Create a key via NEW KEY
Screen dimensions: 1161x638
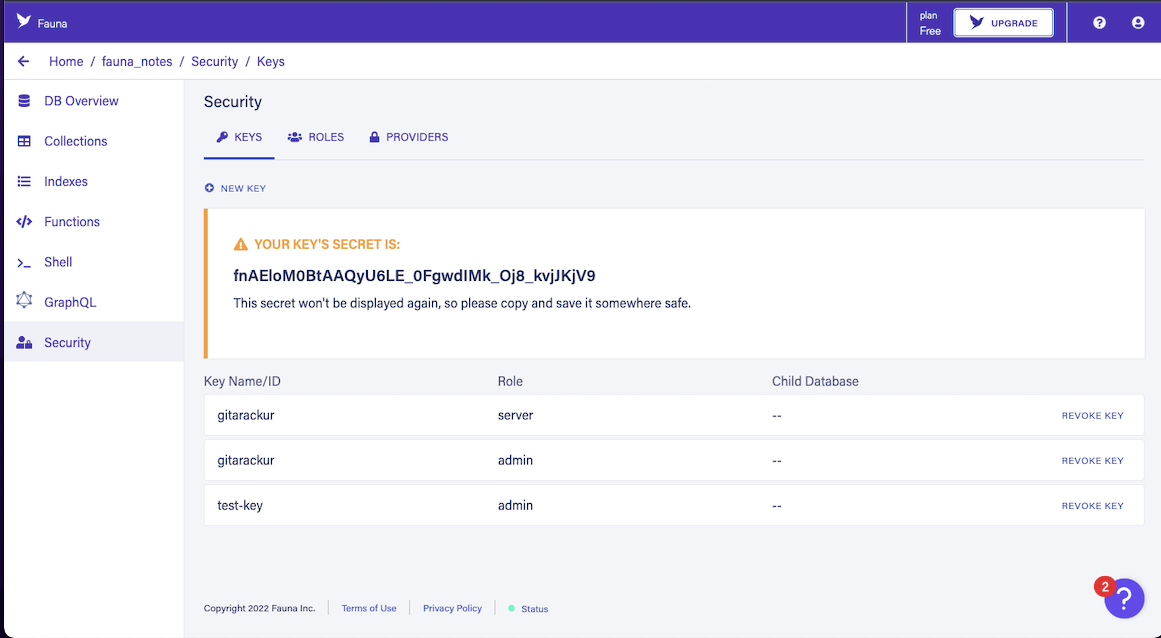(x=235, y=188)
